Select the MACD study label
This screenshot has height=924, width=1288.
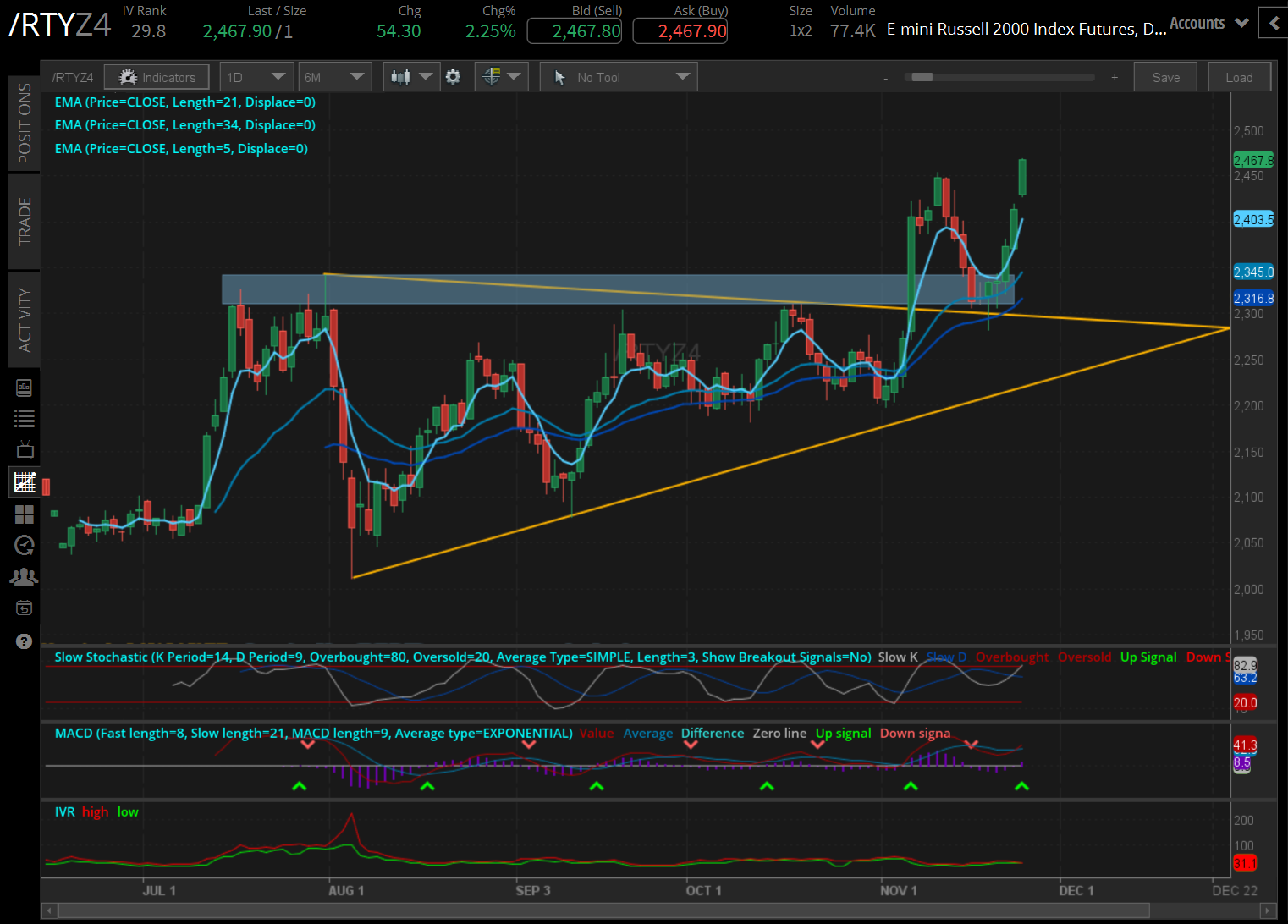point(313,734)
